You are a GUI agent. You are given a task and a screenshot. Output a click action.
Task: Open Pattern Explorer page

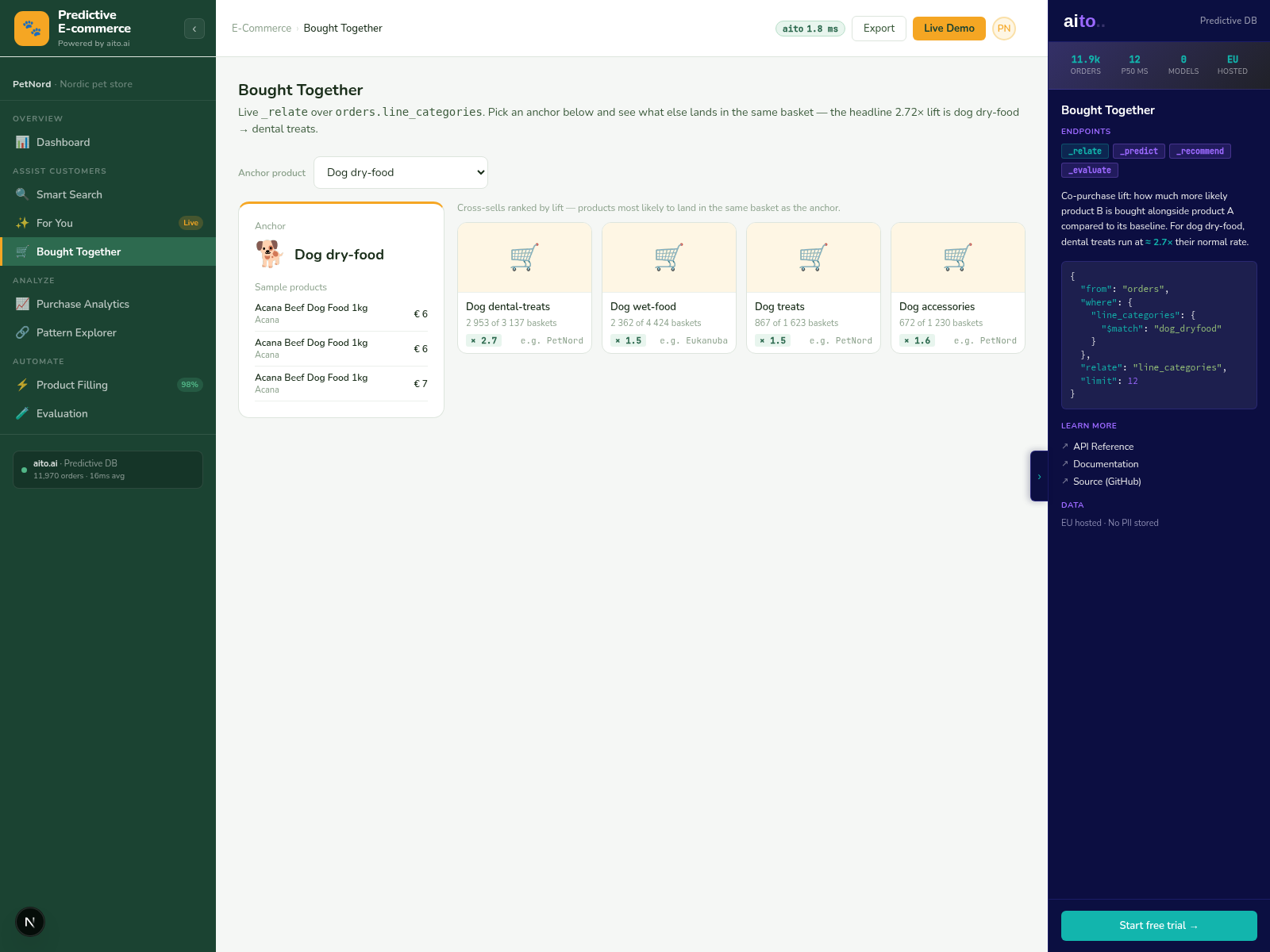coord(108,332)
